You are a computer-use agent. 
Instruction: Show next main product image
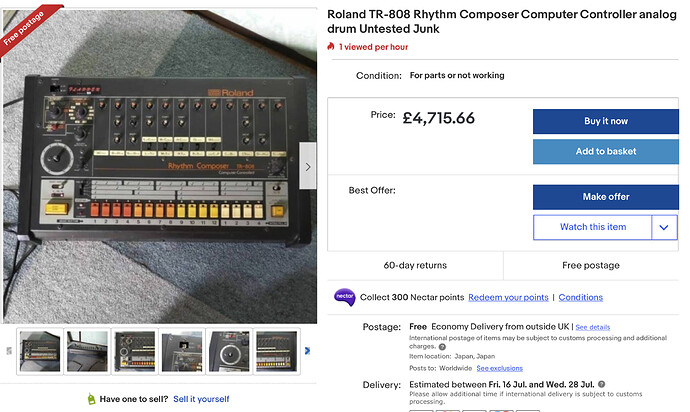pyautogui.click(x=308, y=167)
